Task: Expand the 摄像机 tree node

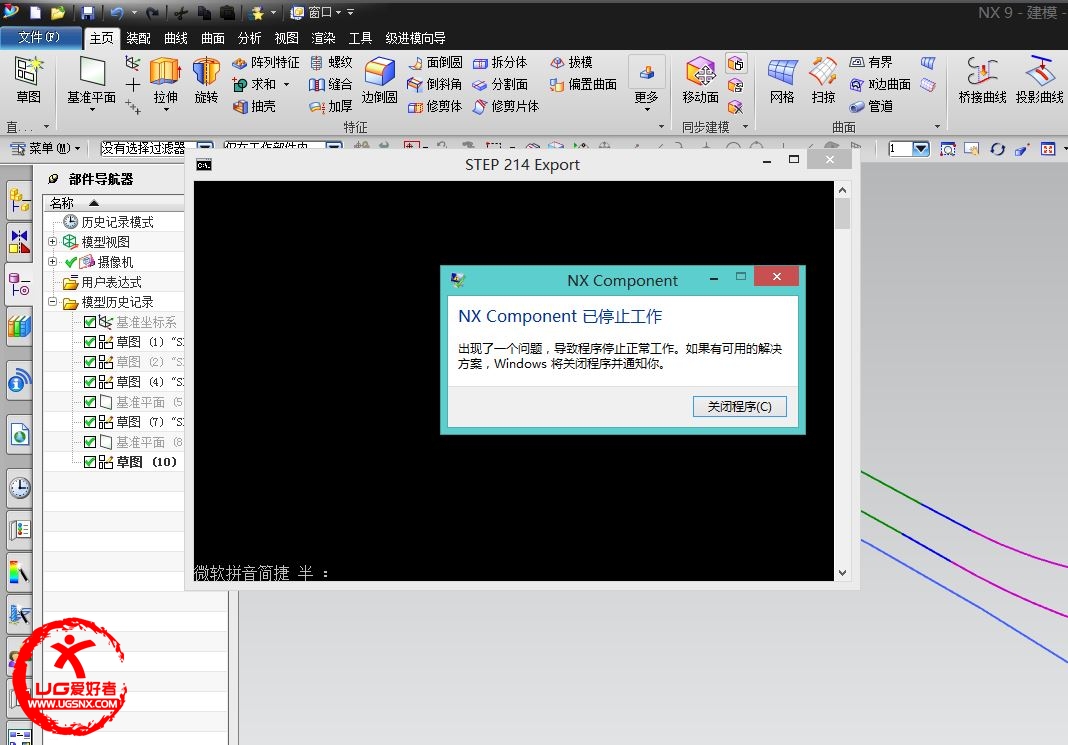Action: [x=52, y=261]
